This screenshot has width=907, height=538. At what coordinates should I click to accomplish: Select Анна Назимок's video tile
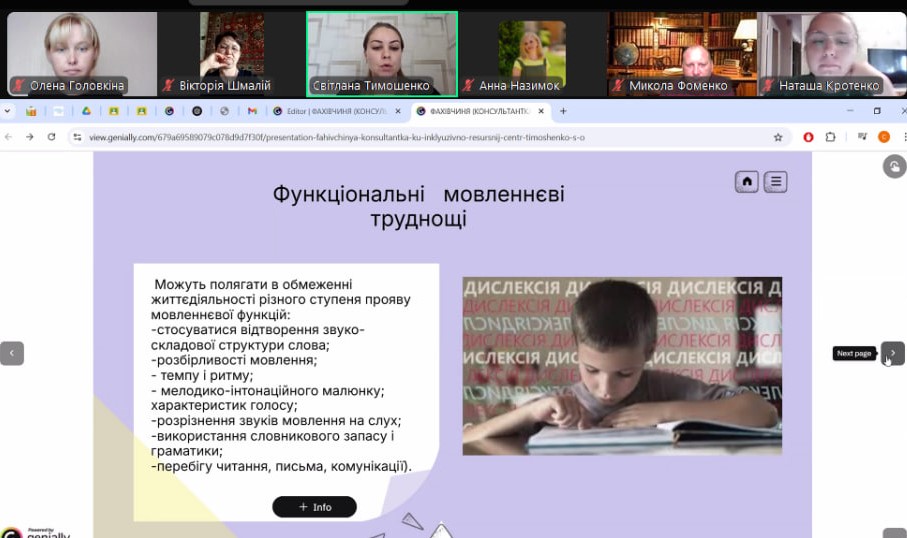point(532,54)
